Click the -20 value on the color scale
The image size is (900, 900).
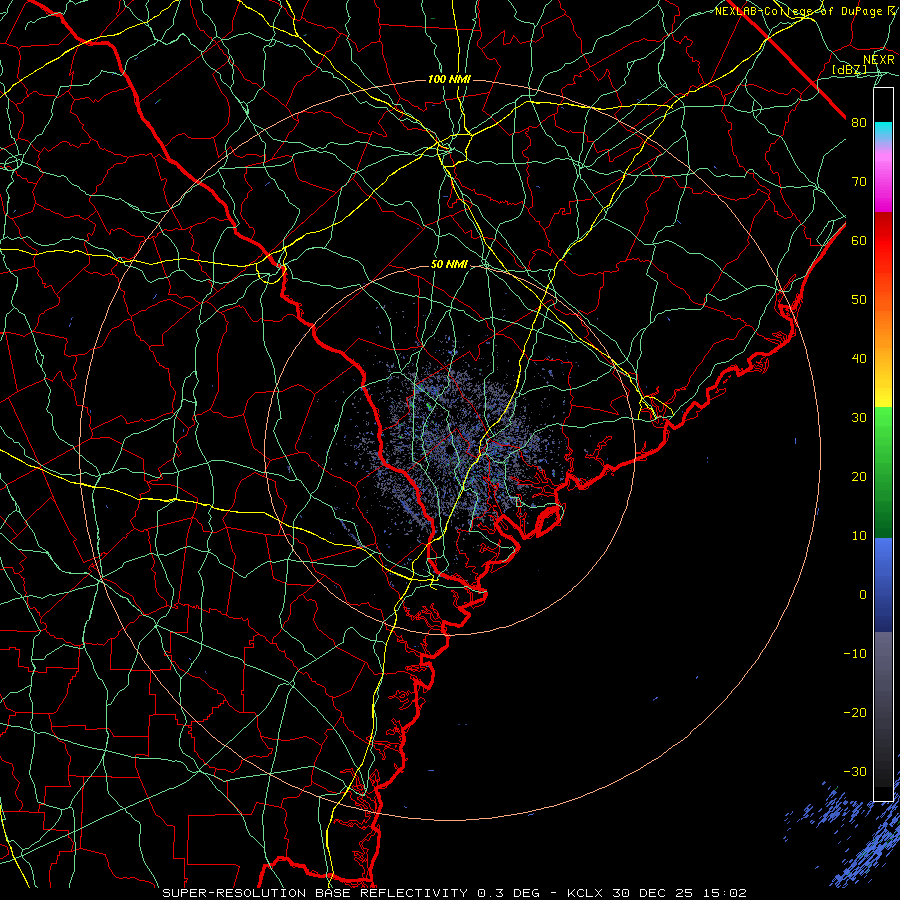[855, 712]
